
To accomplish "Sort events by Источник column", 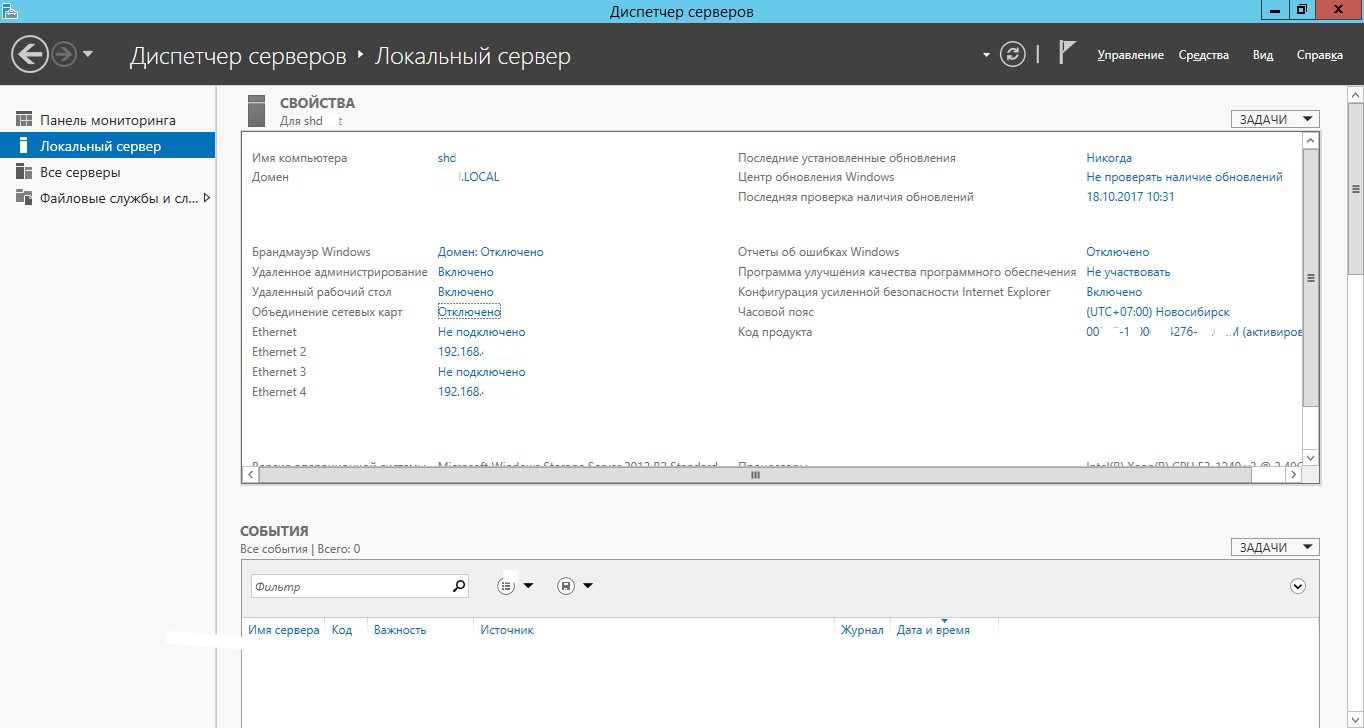I will point(507,630).
